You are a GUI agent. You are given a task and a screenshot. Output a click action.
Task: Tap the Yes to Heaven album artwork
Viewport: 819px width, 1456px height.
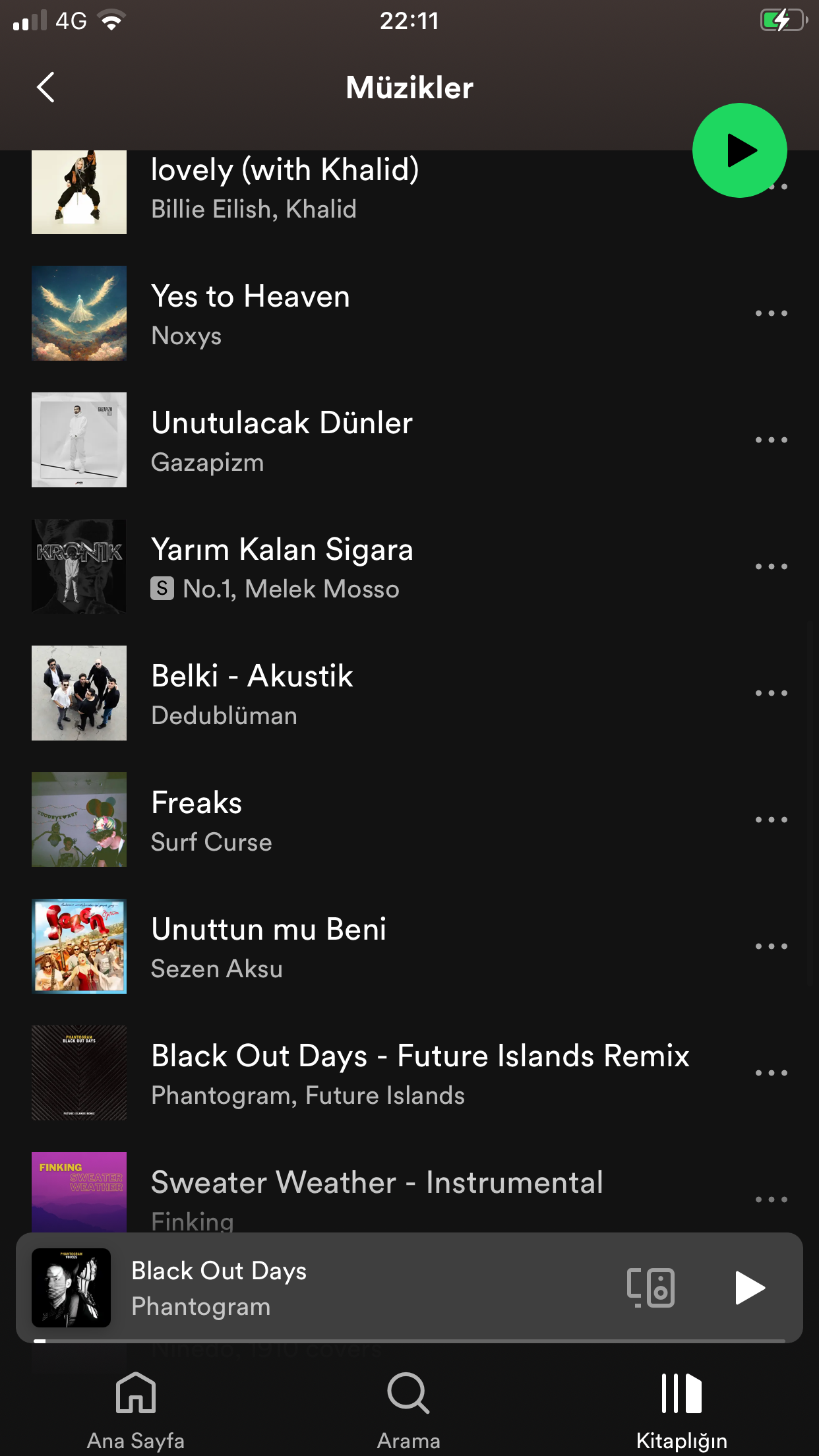(79, 313)
